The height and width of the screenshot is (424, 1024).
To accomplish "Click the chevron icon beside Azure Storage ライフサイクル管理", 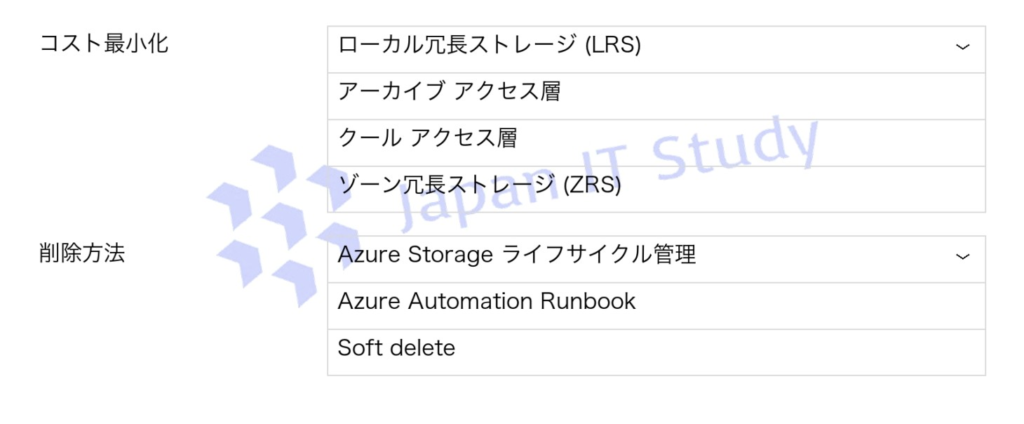I will click(x=962, y=256).
